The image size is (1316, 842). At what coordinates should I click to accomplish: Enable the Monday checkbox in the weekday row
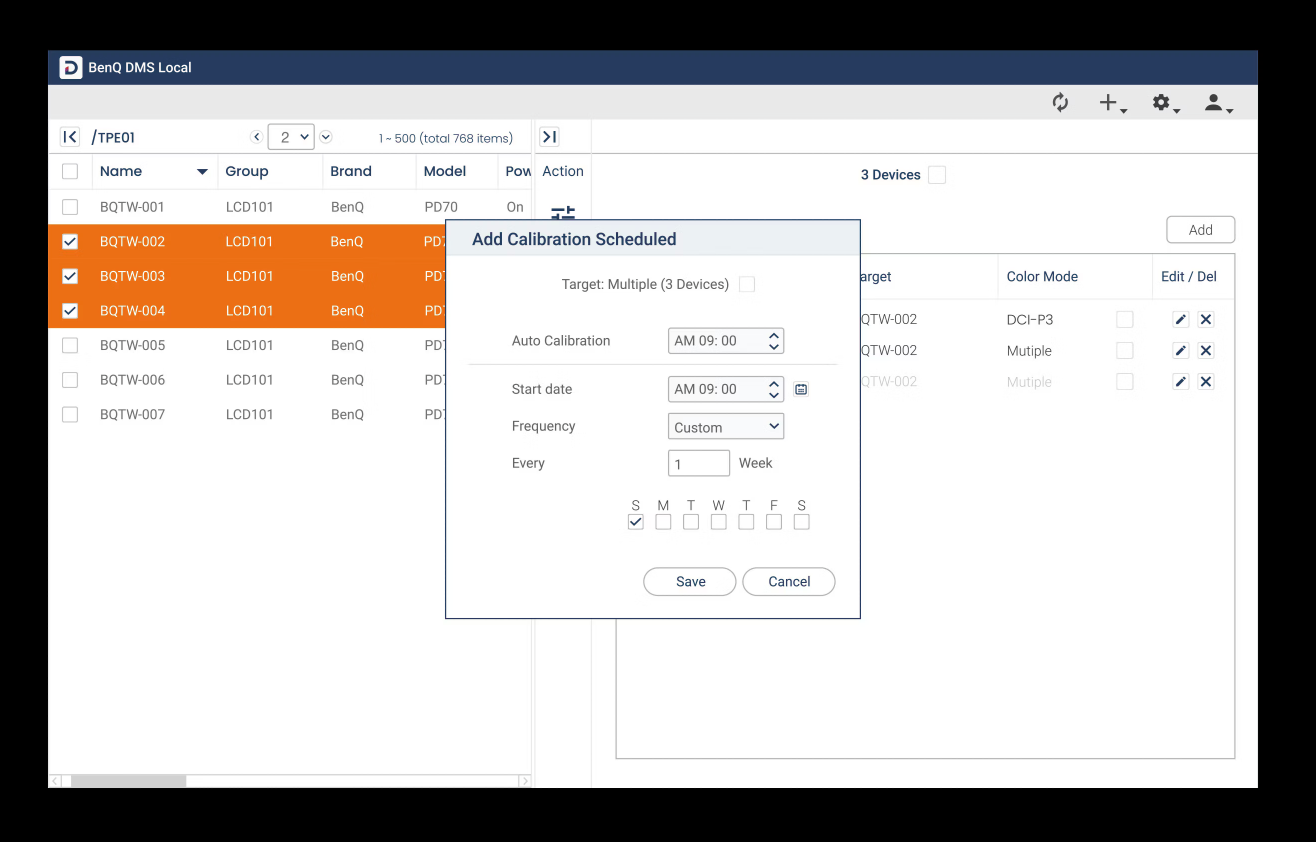click(663, 522)
